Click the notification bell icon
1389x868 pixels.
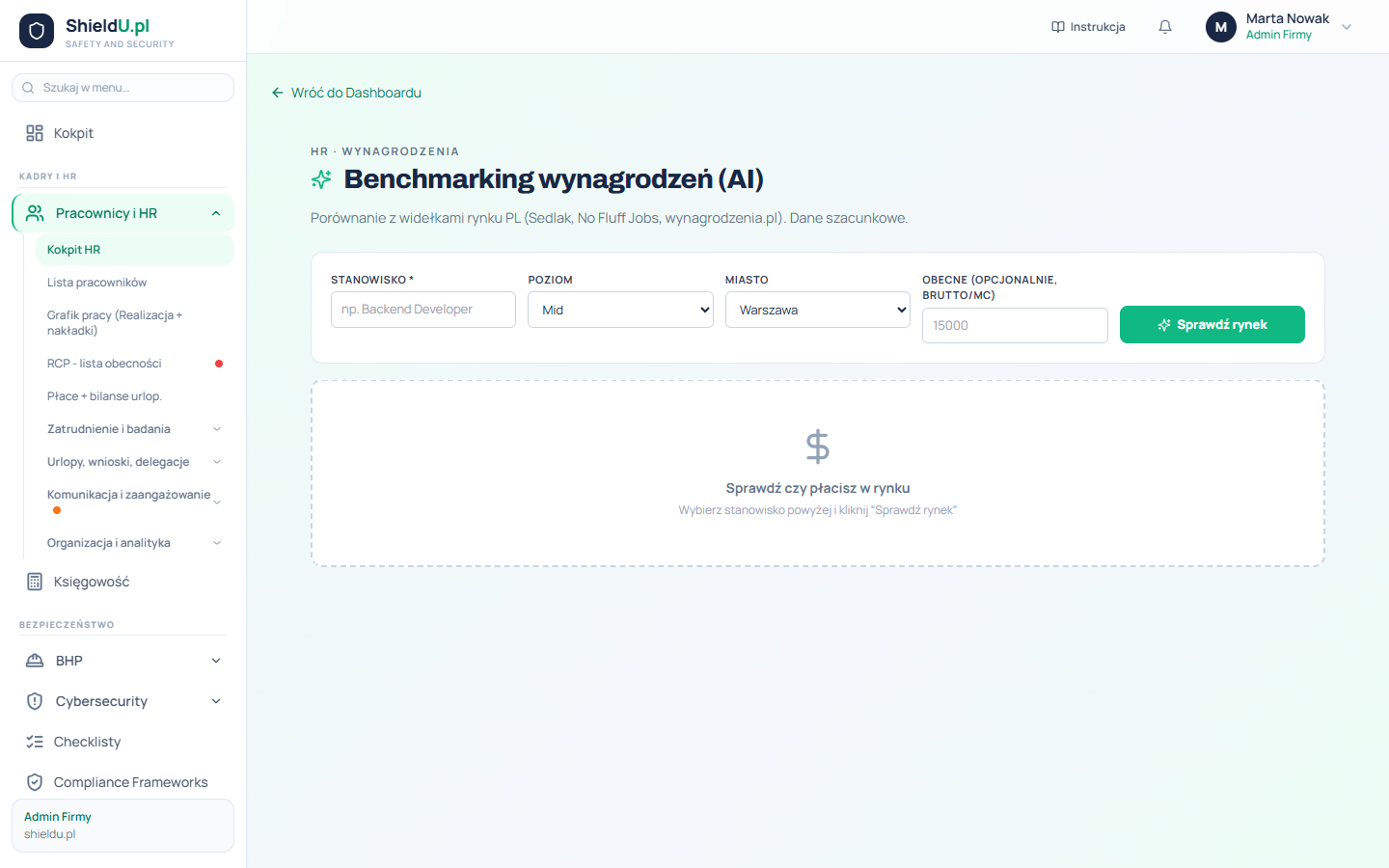[1165, 27]
